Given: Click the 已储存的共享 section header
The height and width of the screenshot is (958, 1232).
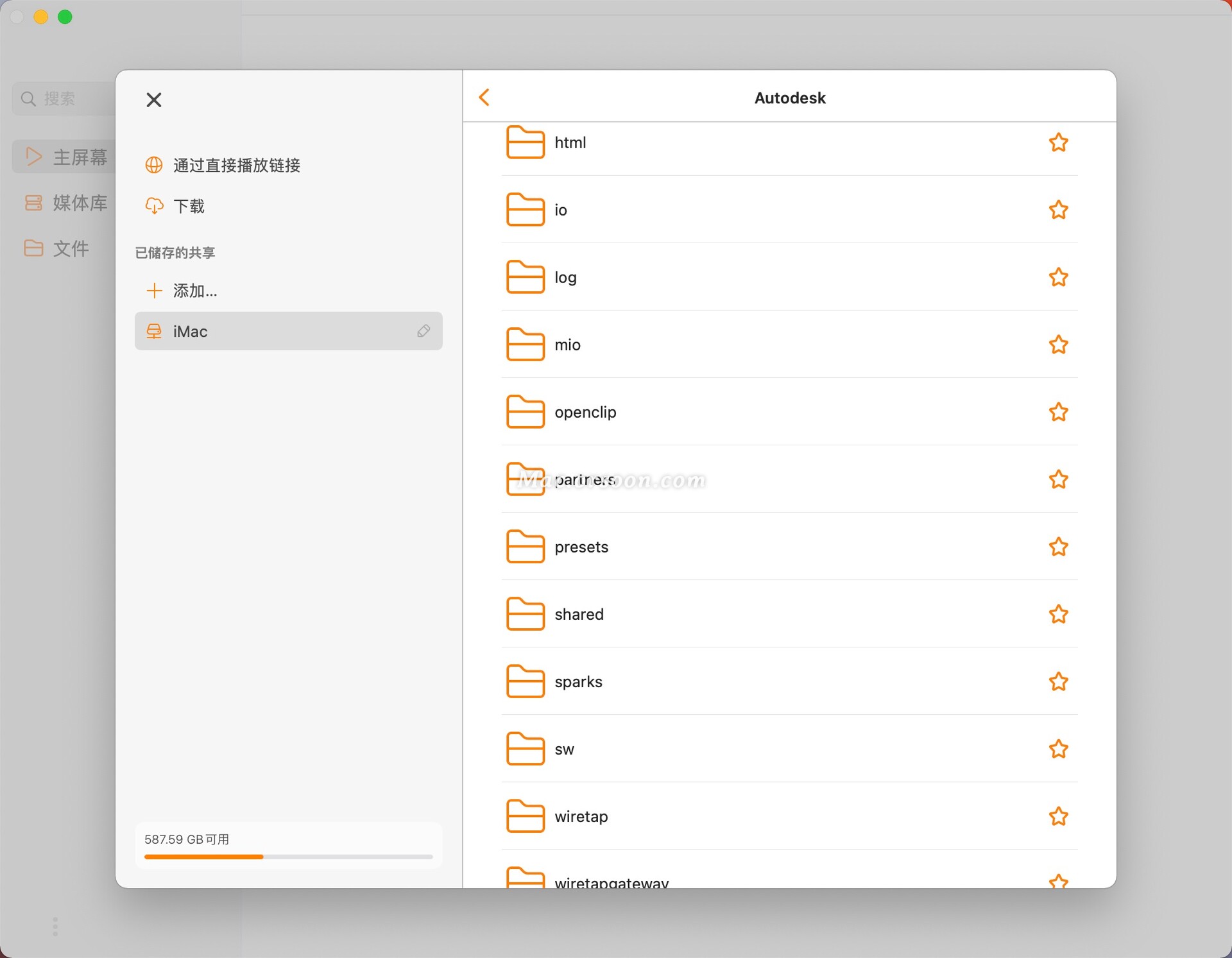Looking at the screenshot, I should point(175,253).
